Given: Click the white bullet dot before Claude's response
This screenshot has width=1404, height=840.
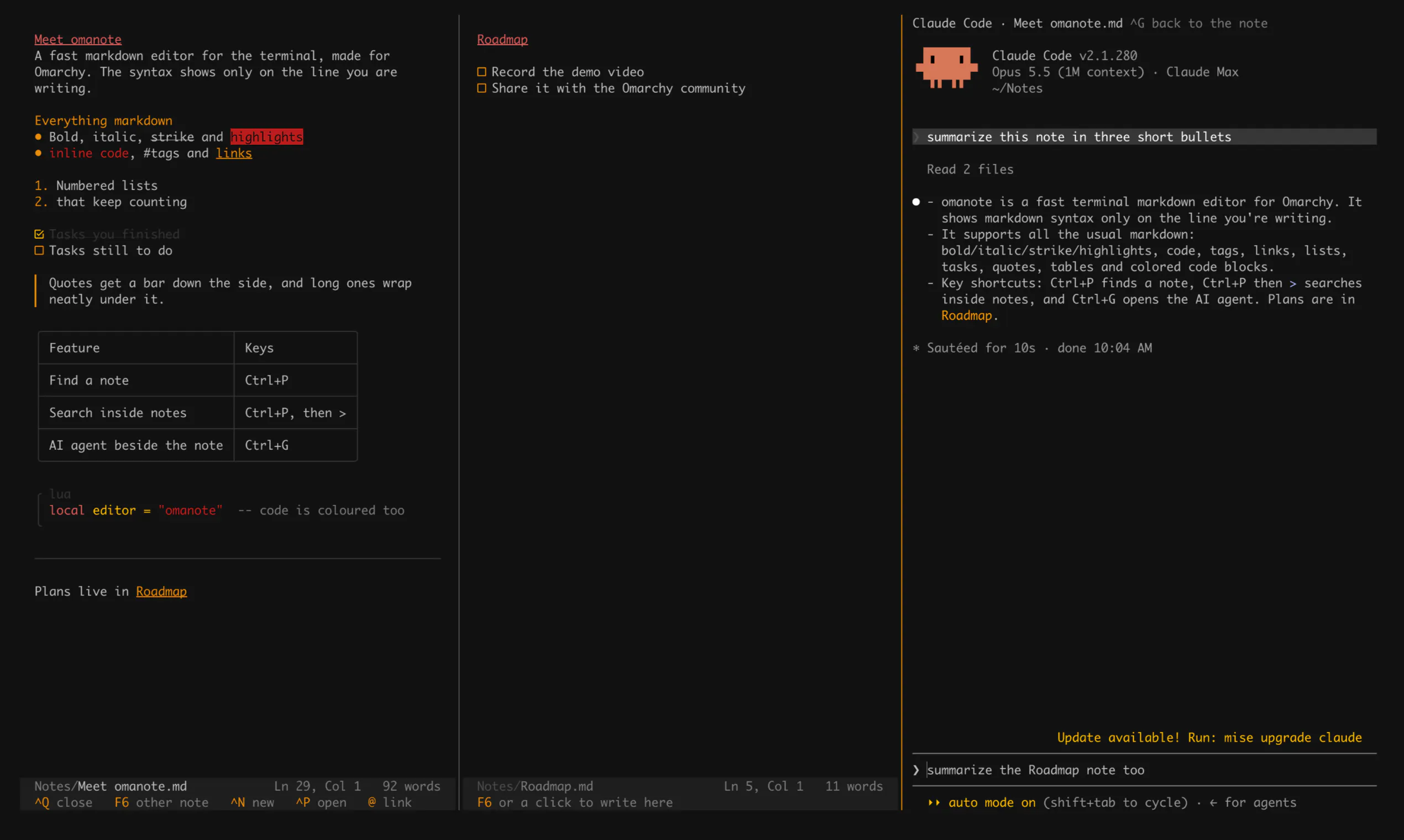Looking at the screenshot, I should (x=916, y=202).
